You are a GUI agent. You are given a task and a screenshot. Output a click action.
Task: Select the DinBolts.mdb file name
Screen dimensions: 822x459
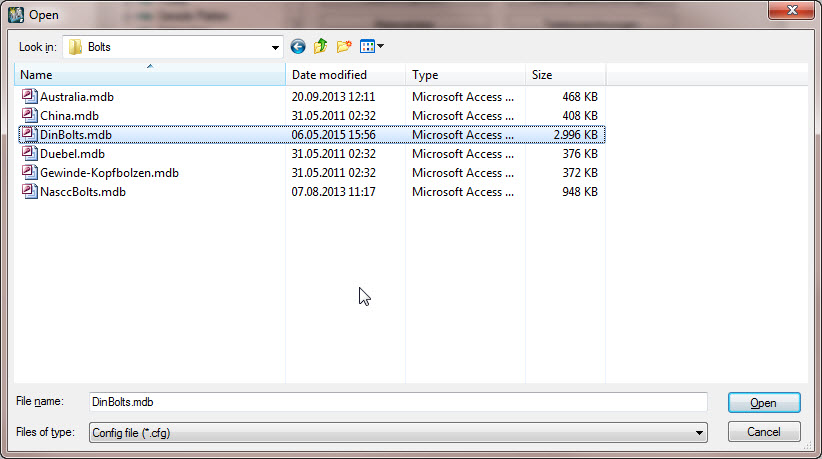75,135
